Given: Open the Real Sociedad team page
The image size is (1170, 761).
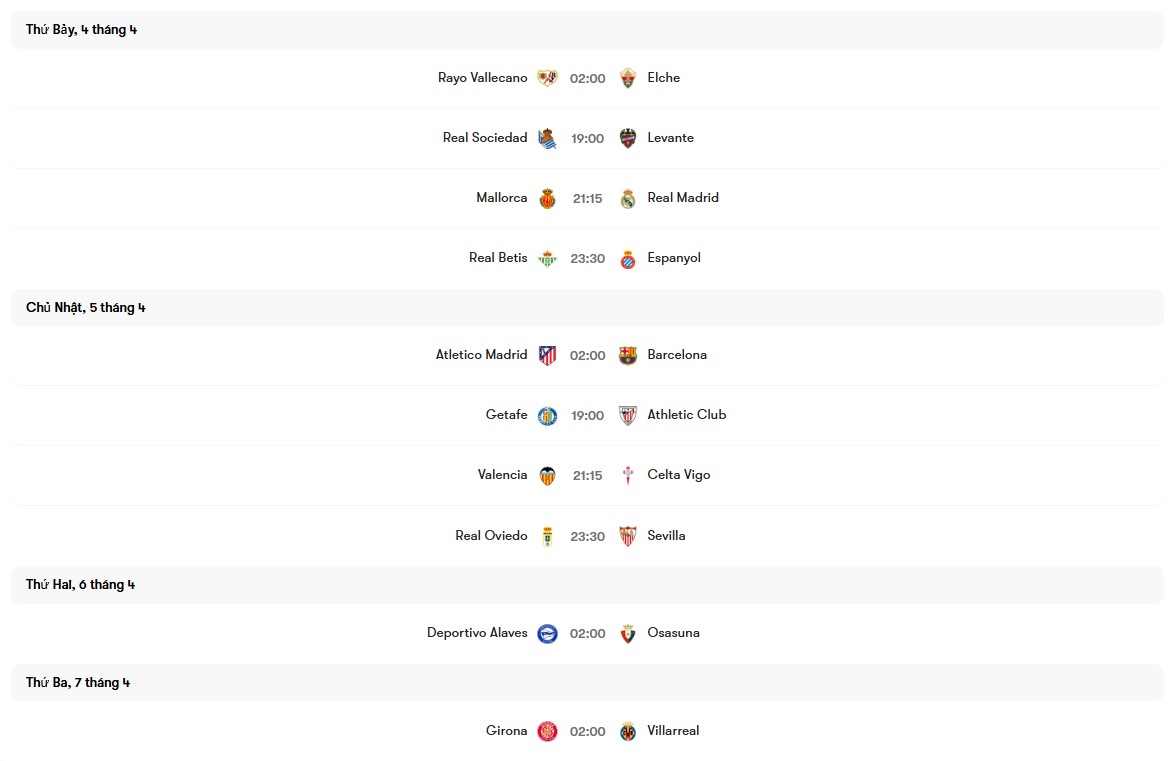Looking at the screenshot, I should coord(485,137).
